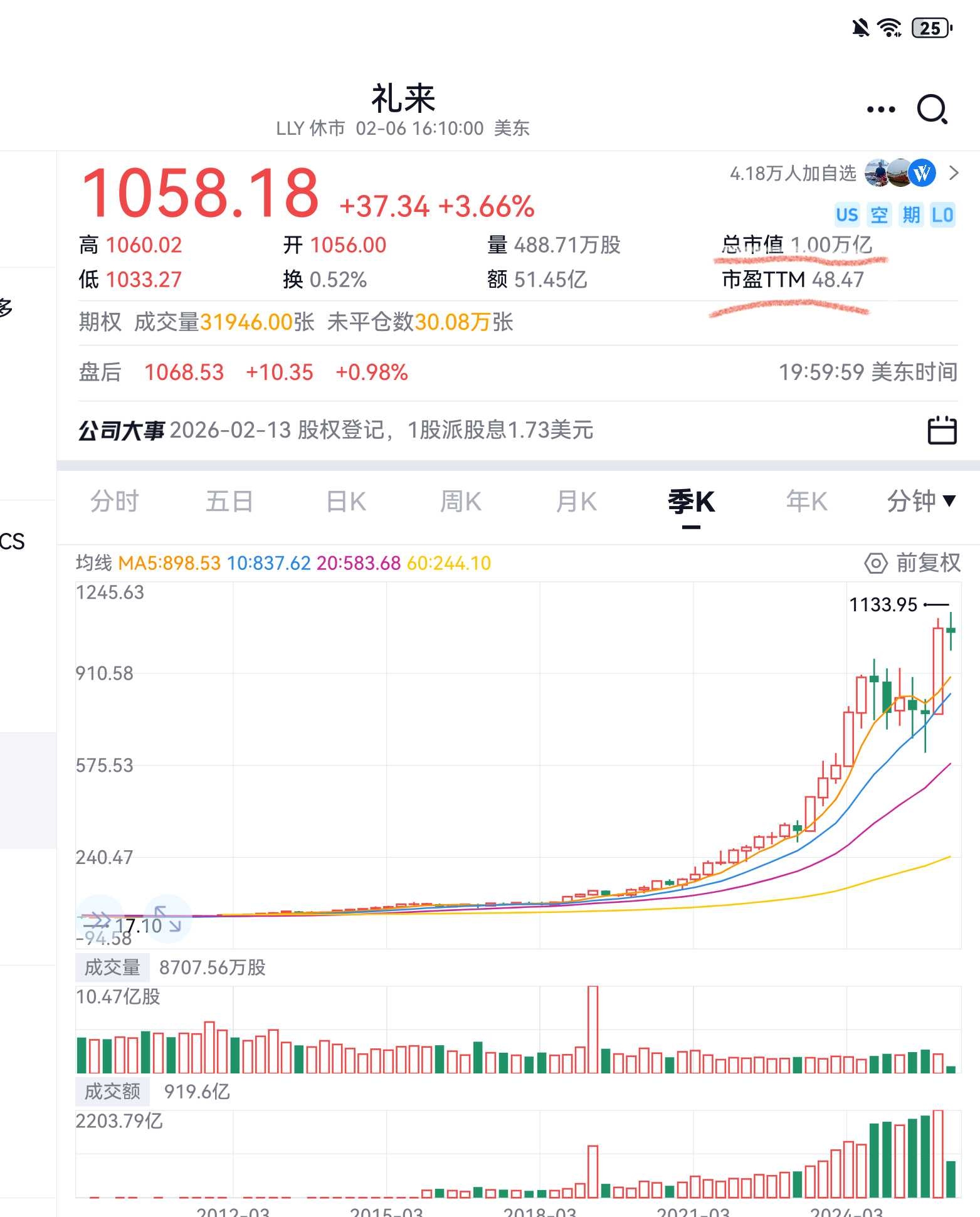This screenshot has width=980, height=1217.
Task: Tap the Wi-Fi status icon
Action: (889, 28)
